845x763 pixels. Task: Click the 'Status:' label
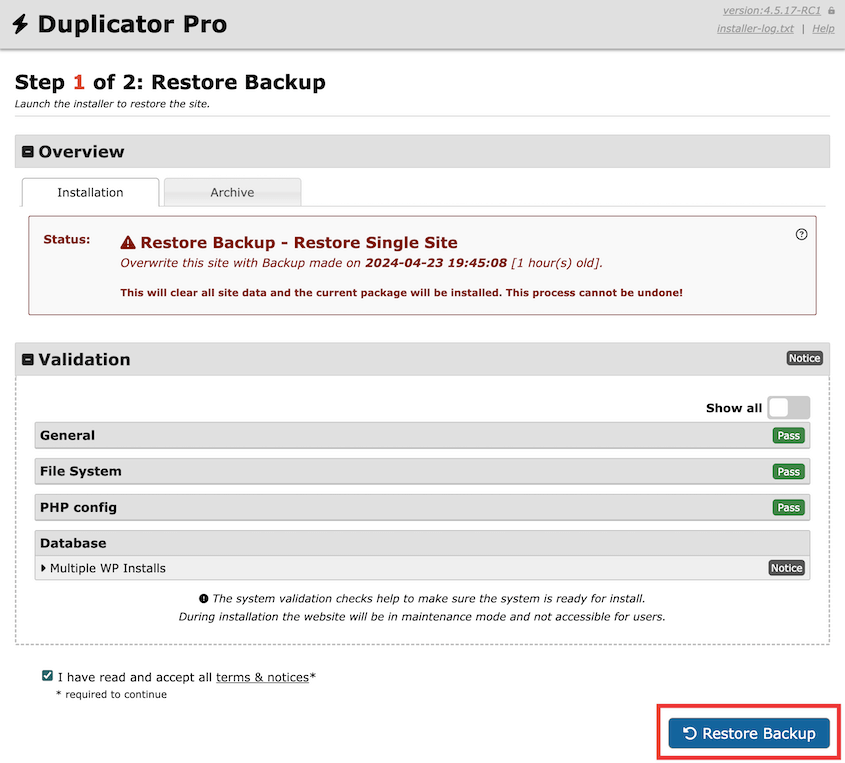[67, 239]
